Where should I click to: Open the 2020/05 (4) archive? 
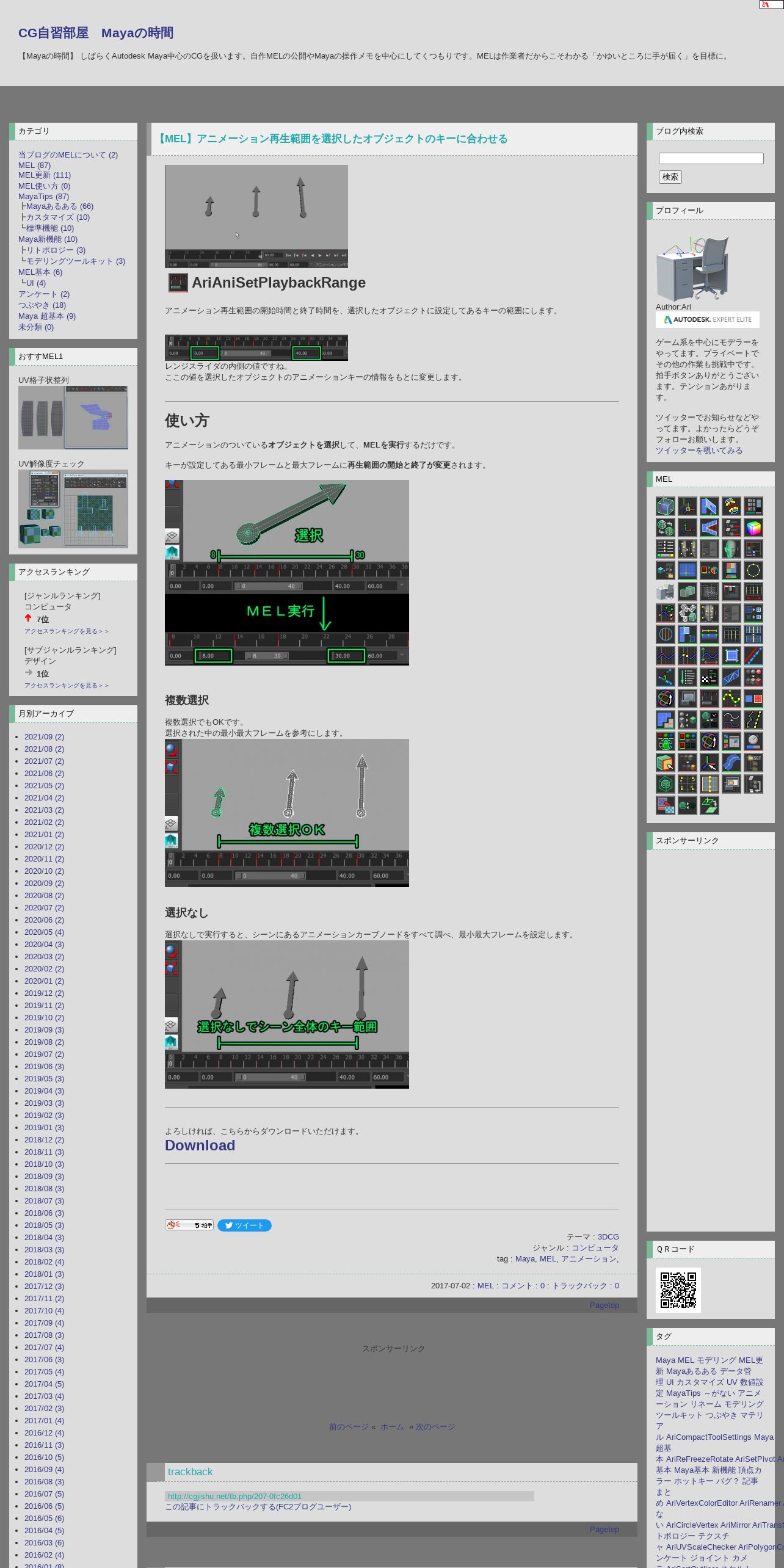coord(44,932)
